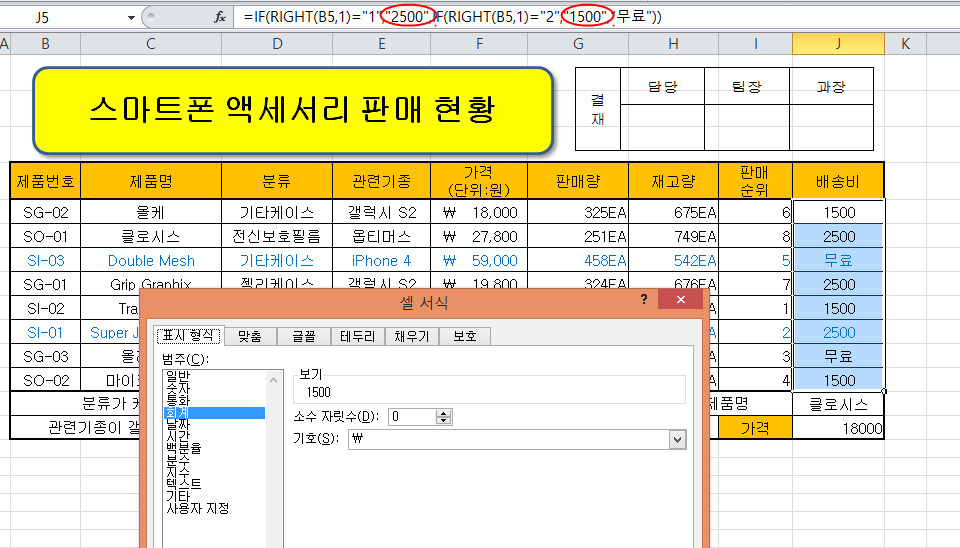Click the help question mark in 셀 서식 dialog
Screen dimensions: 960x548
pos(644,300)
